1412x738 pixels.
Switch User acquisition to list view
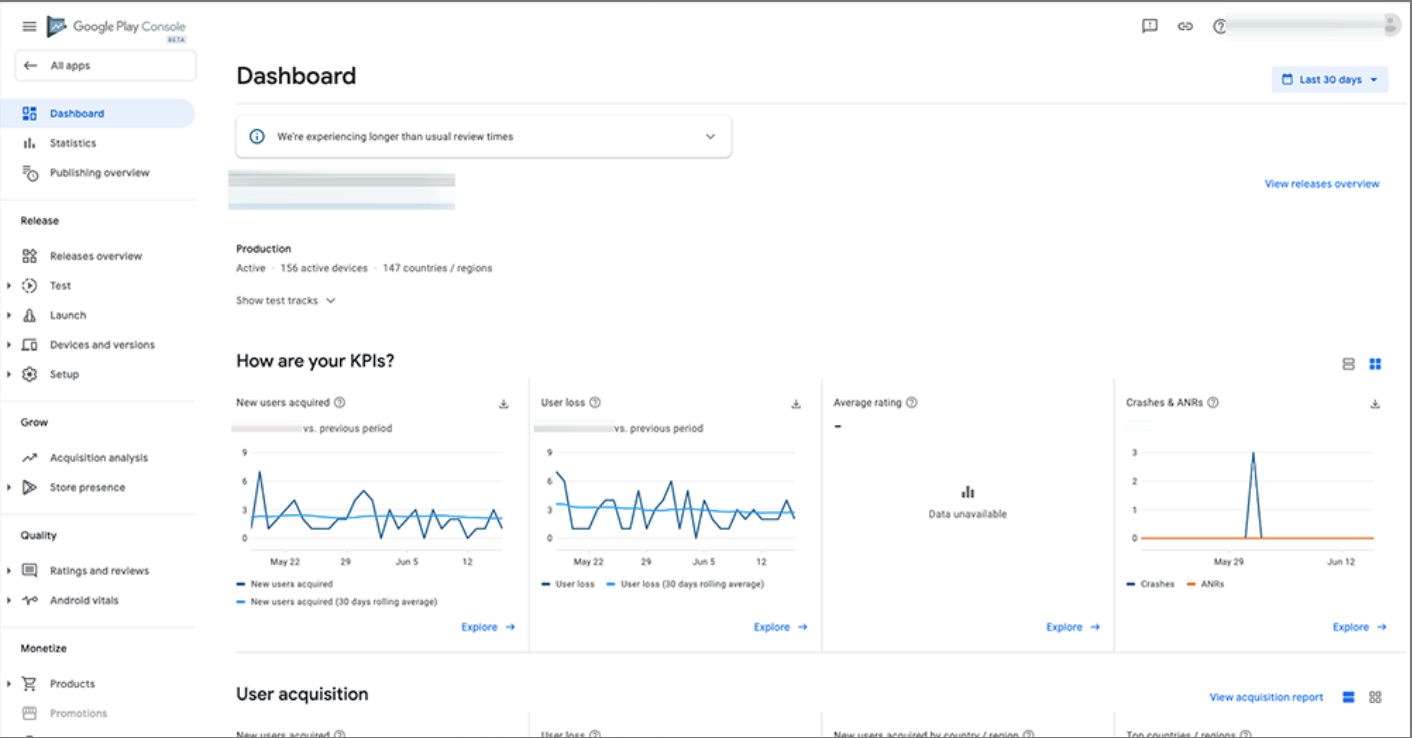coord(1348,697)
